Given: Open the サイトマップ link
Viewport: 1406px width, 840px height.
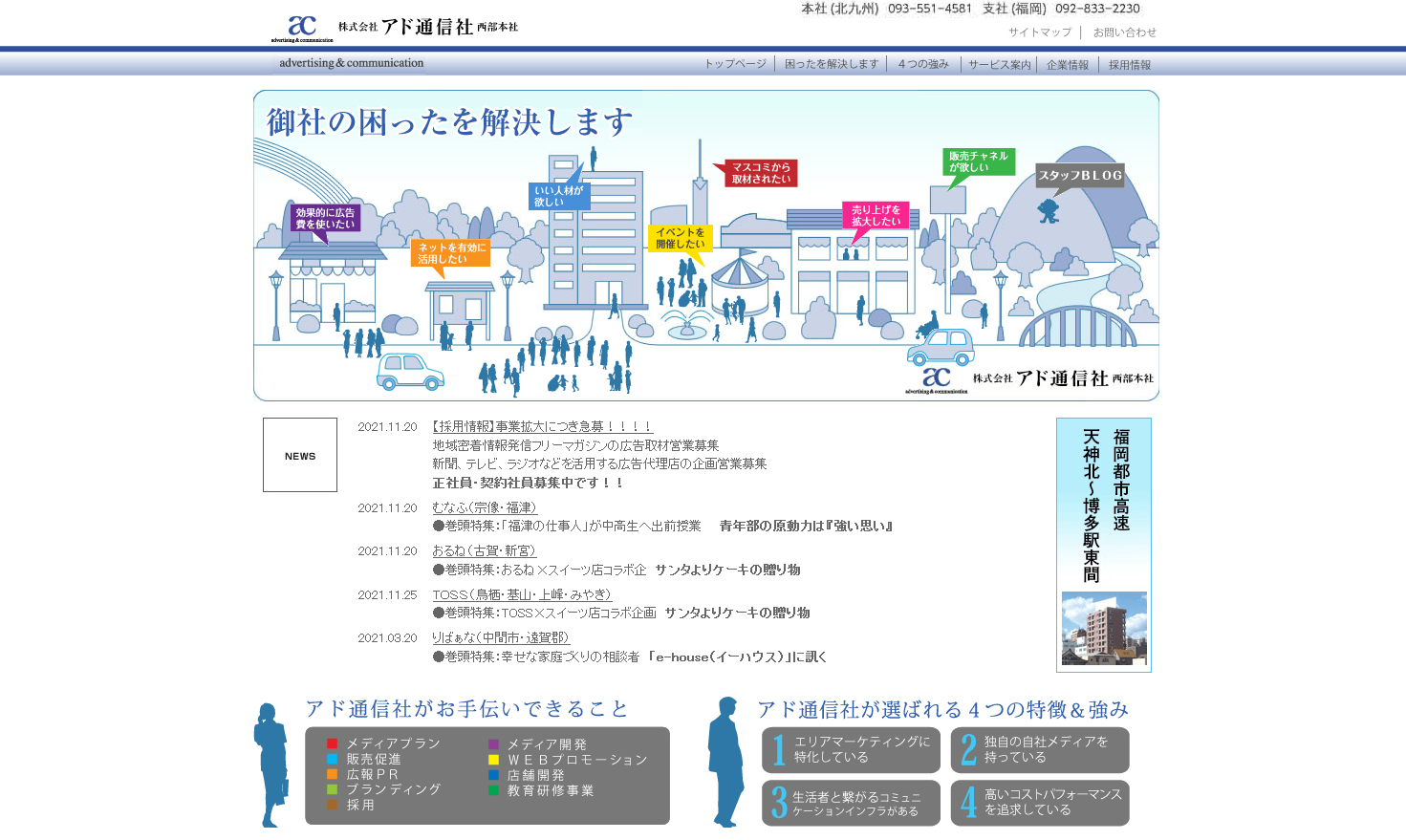Looking at the screenshot, I should [1040, 32].
